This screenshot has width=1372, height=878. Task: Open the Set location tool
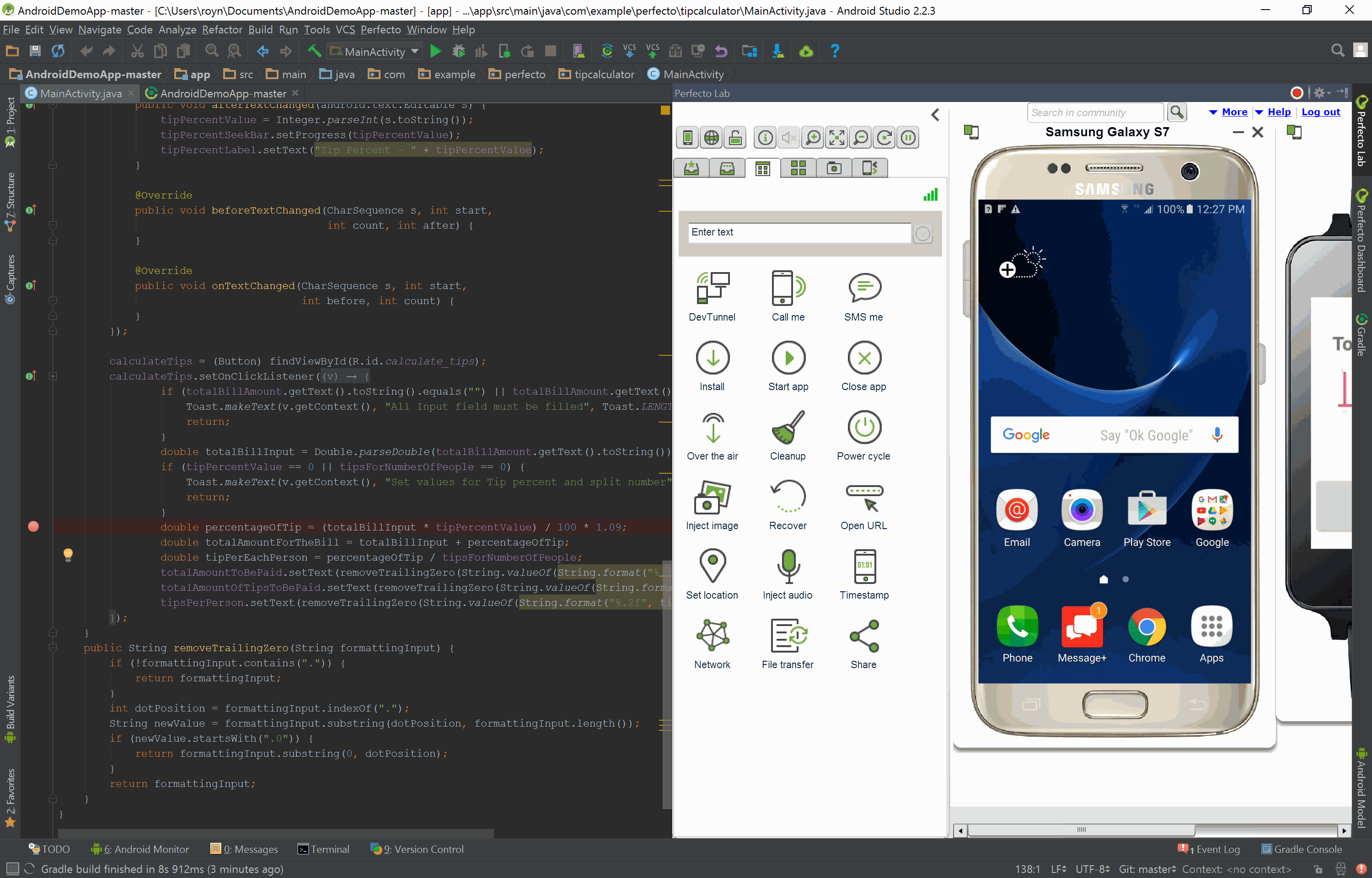coord(712,566)
